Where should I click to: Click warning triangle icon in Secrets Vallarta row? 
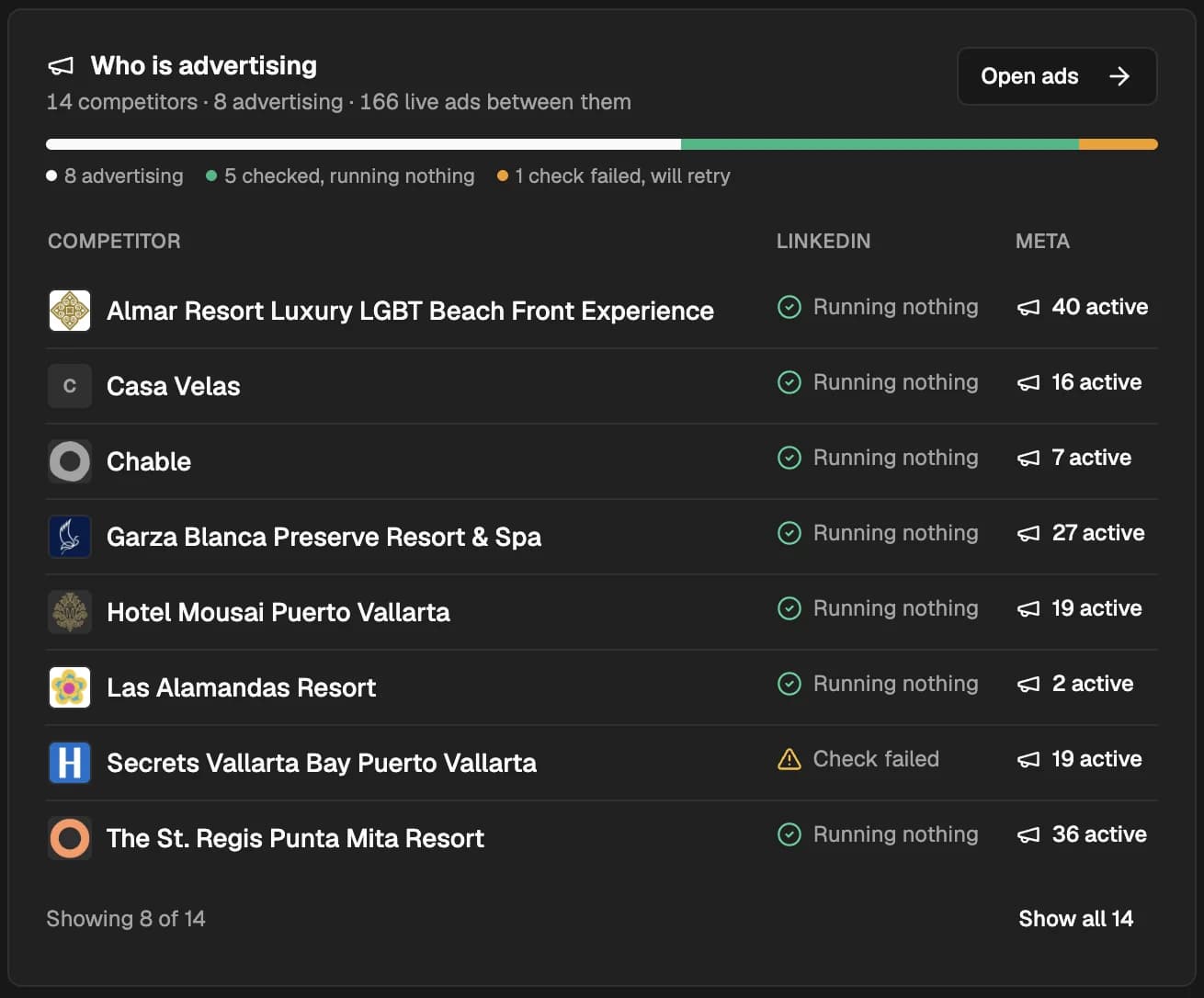[x=789, y=759]
